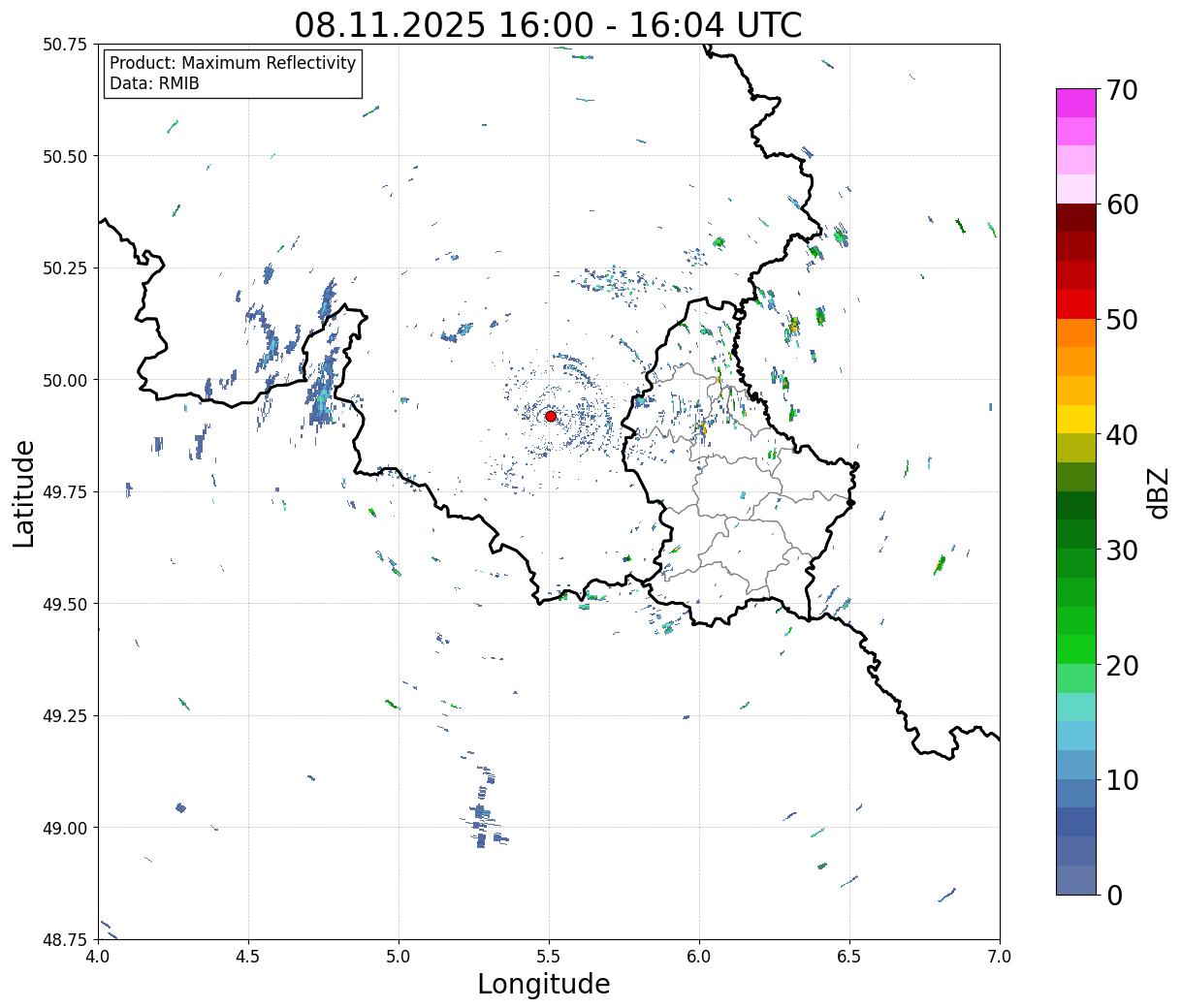Click the "dBZ" colorbar label
Viewport: 1182px width, 1008px height.
coord(1158,491)
